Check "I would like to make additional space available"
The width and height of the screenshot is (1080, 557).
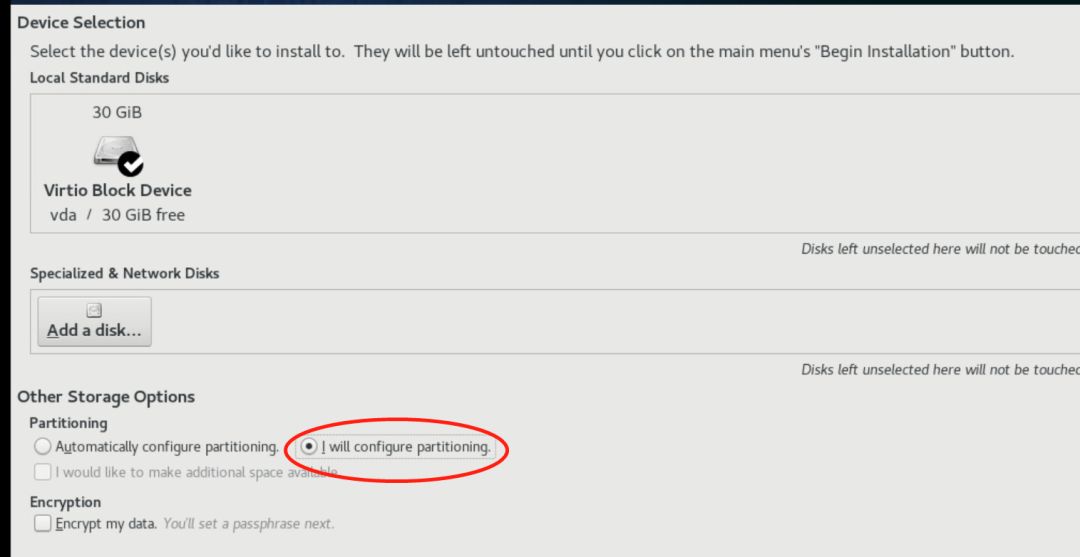42,472
